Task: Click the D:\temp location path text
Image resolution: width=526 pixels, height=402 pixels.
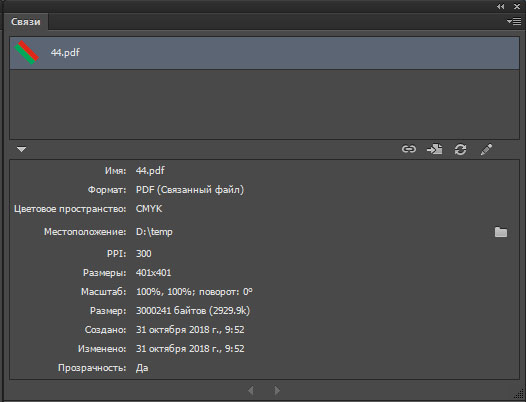Action: tap(154, 232)
